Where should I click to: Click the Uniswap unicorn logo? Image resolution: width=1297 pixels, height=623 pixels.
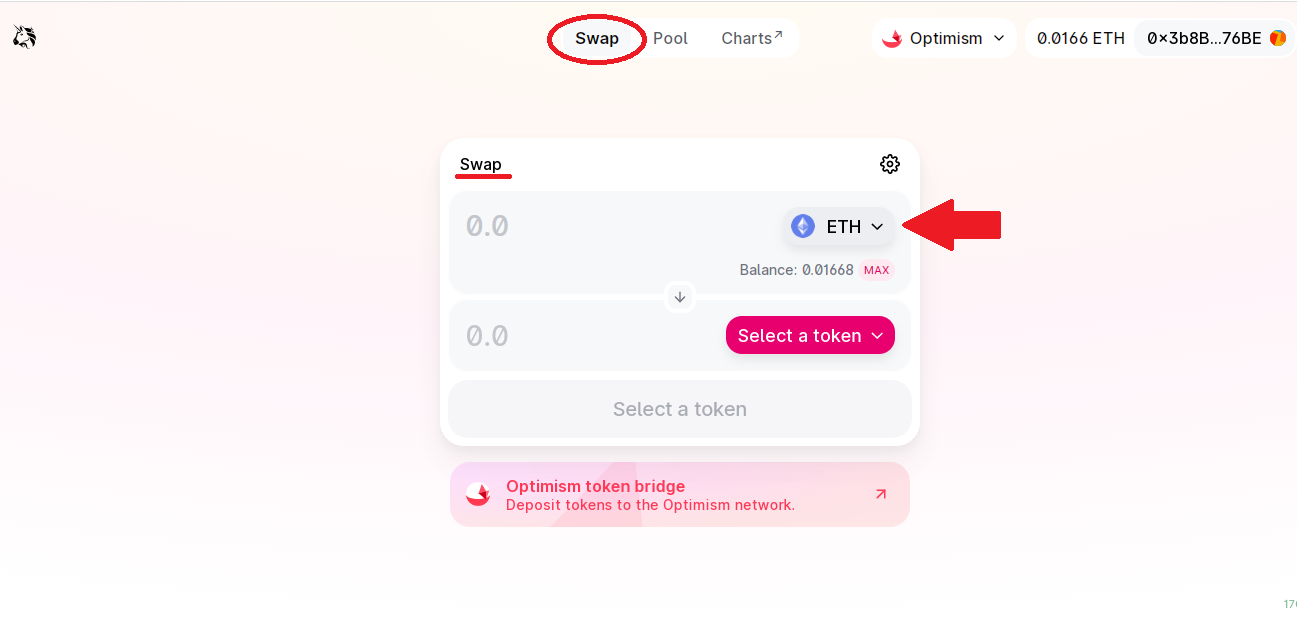(x=25, y=38)
